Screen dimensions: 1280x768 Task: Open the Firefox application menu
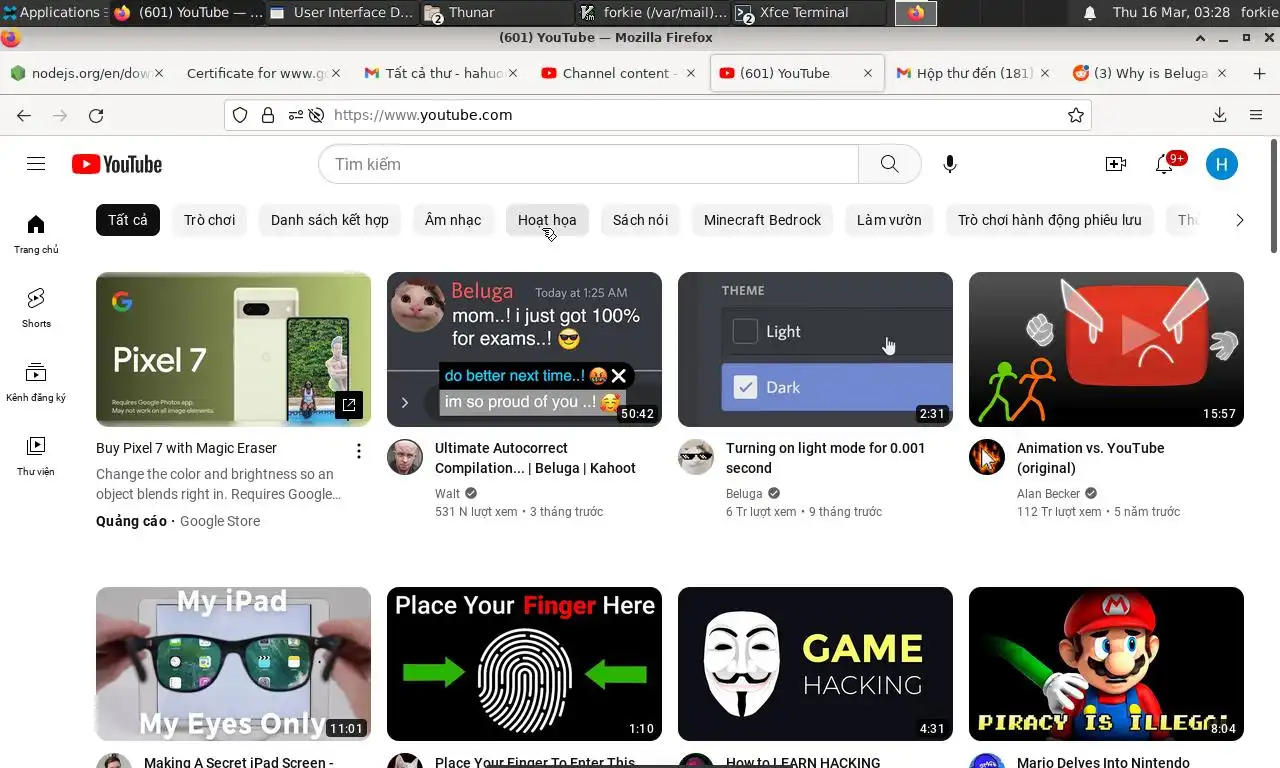[1256, 115]
